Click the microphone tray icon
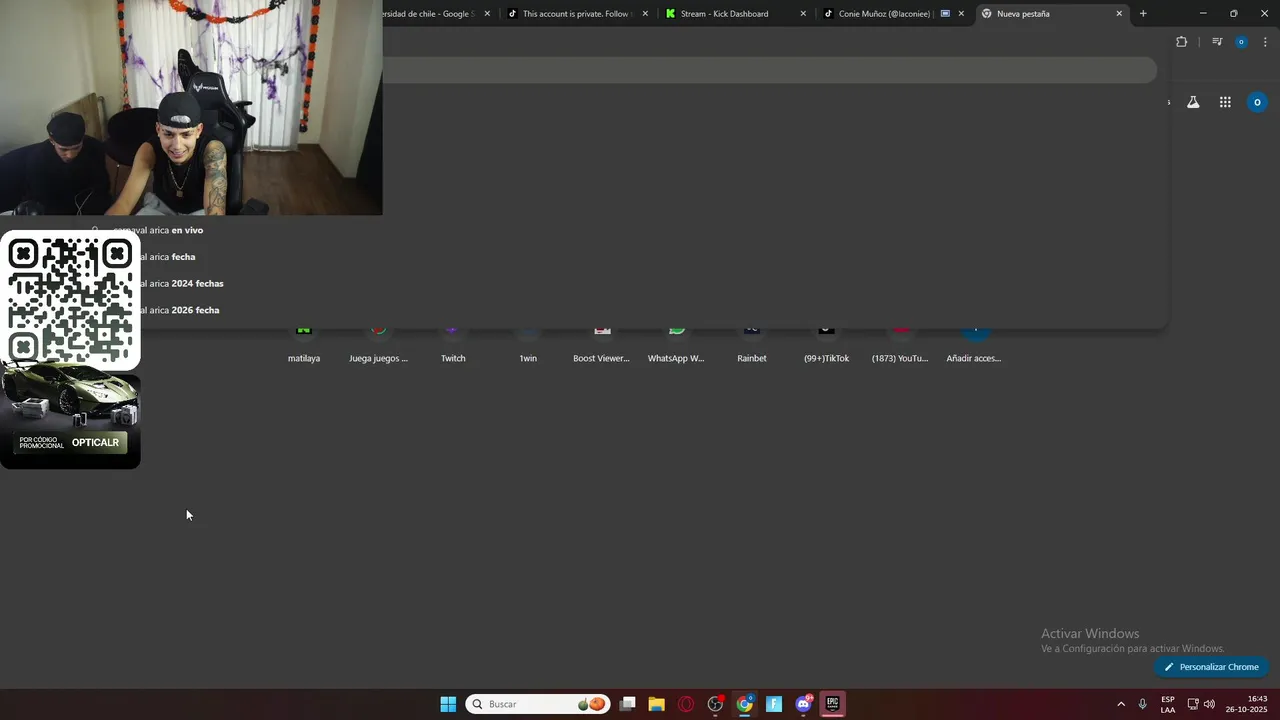 (x=1142, y=704)
